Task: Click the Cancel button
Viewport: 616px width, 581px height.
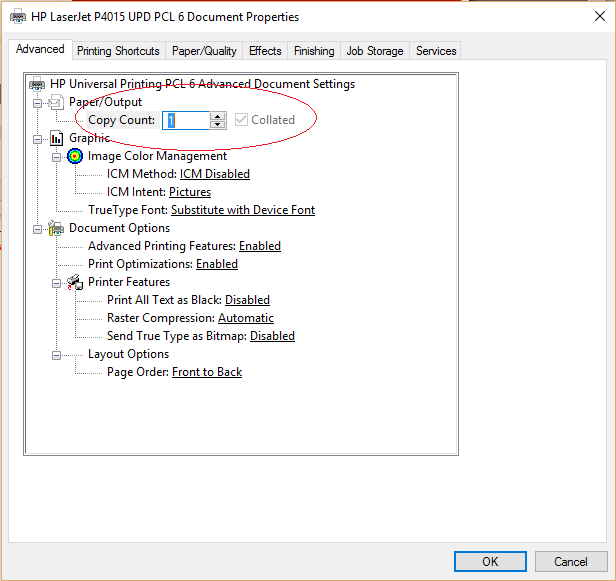Action: pos(570,561)
